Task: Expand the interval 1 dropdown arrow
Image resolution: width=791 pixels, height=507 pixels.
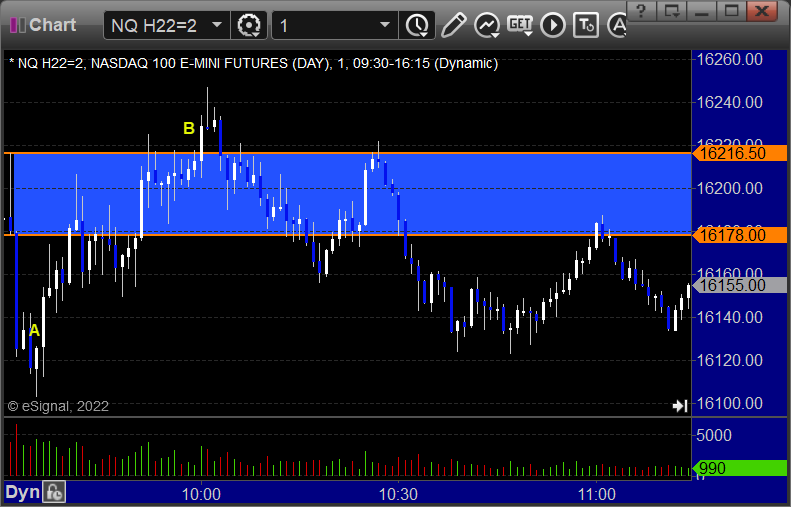Action: tap(385, 25)
